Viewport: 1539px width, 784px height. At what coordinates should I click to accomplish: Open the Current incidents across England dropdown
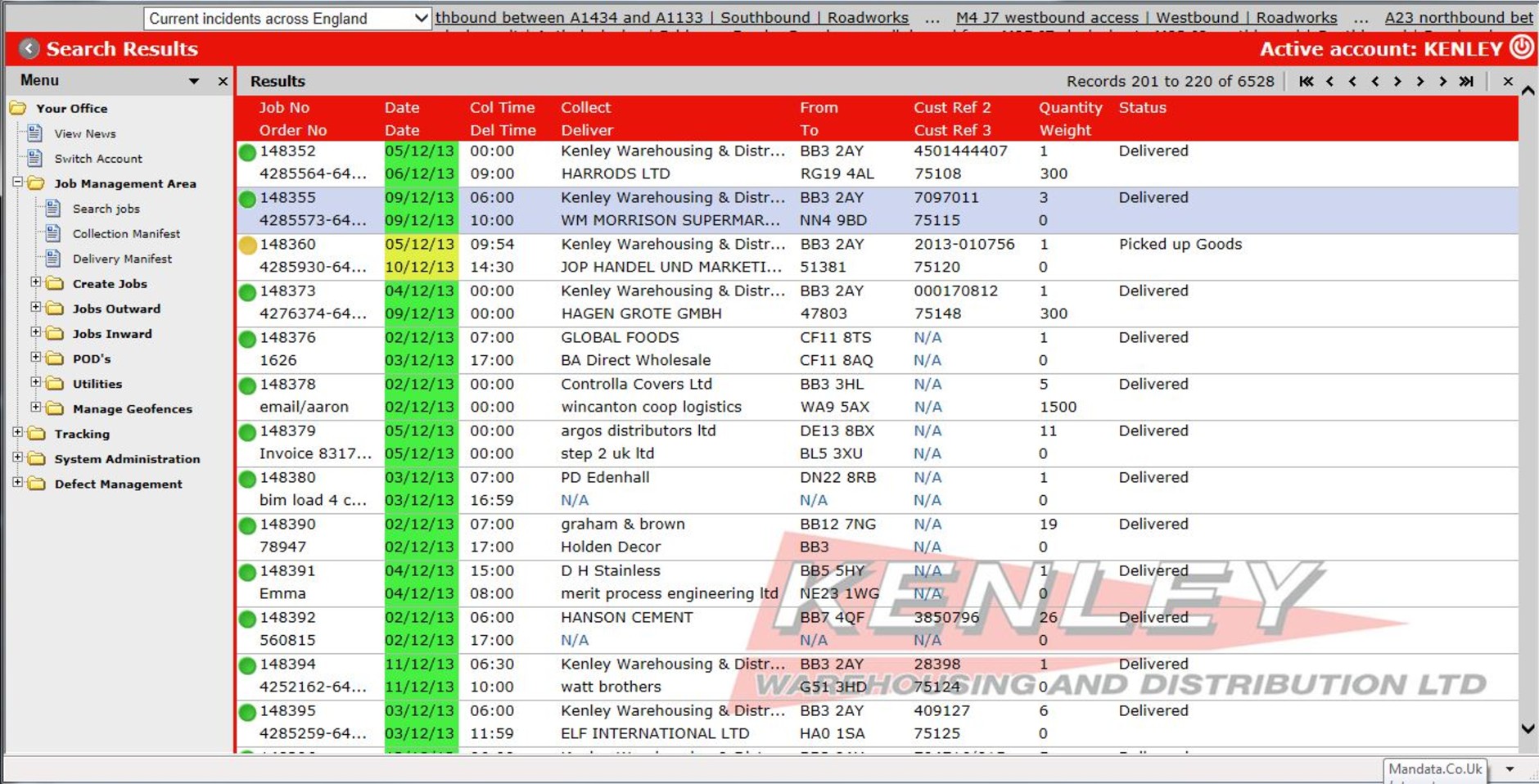click(x=287, y=18)
